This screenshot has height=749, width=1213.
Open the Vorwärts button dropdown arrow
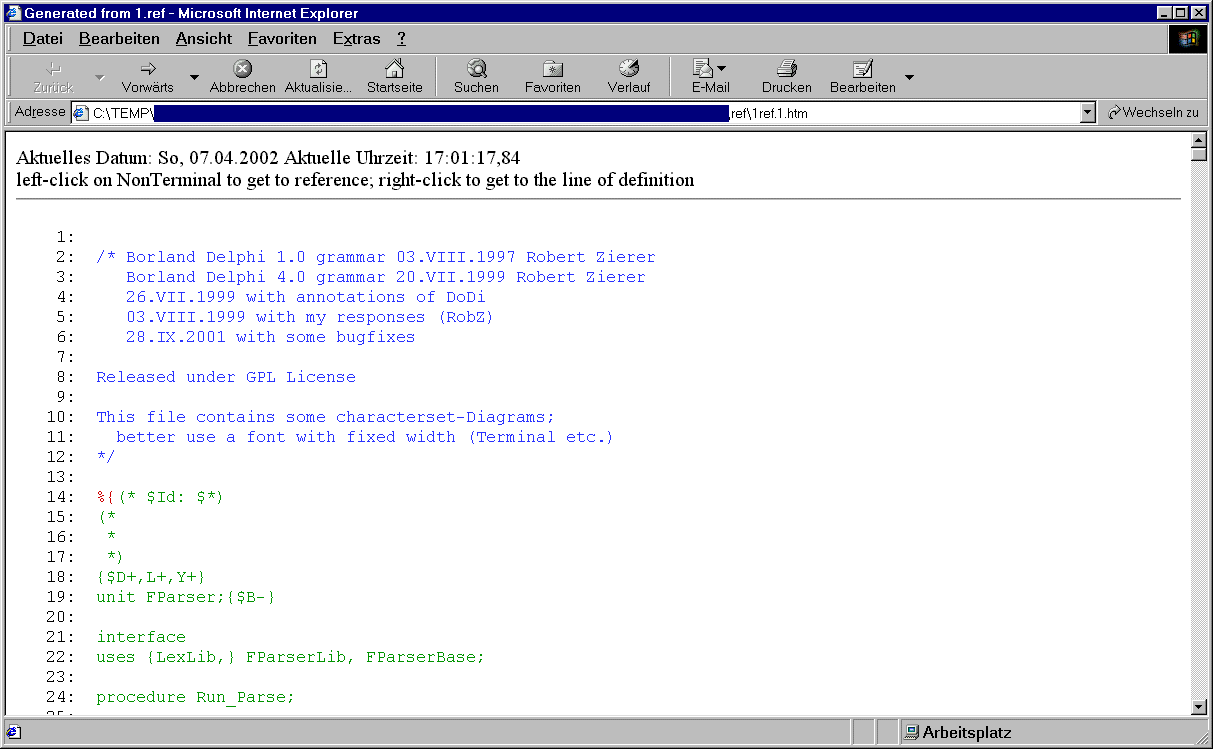pos(193,76)
